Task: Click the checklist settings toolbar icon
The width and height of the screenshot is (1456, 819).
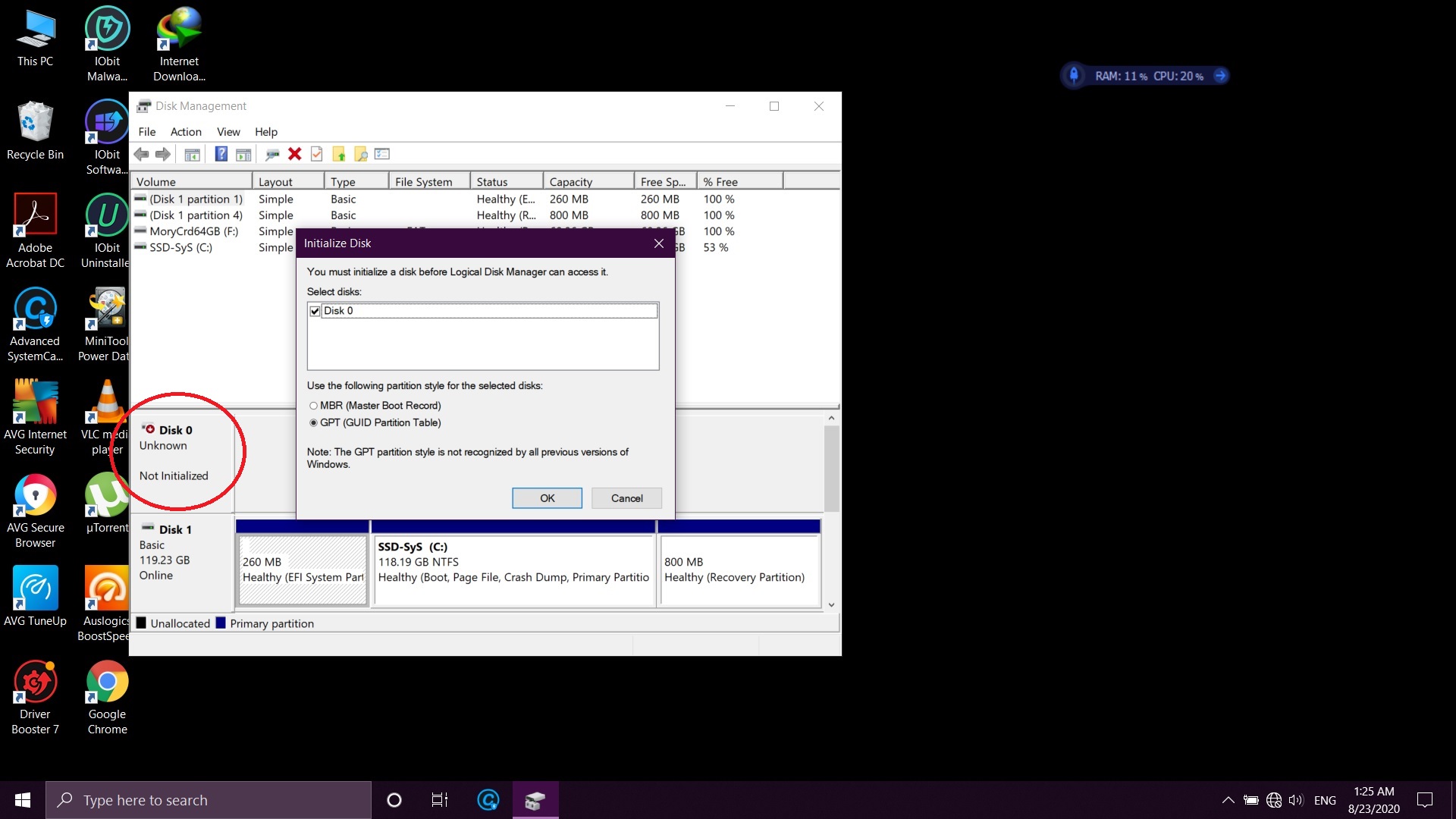Action: (382, 155)
